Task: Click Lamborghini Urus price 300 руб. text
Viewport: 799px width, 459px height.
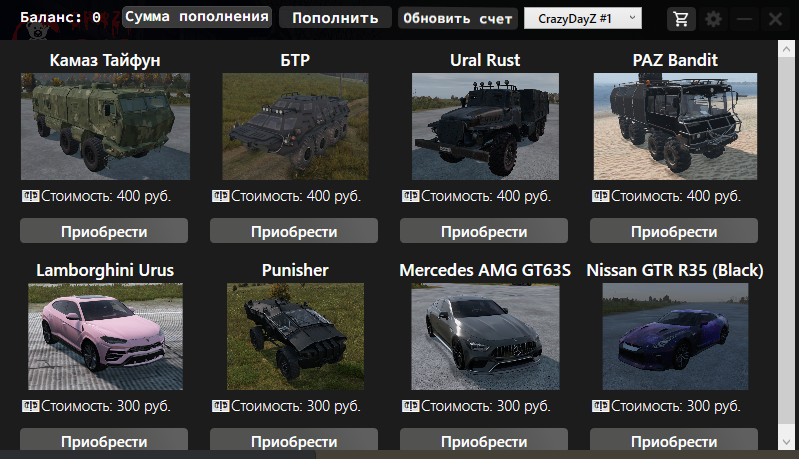Action: point(105,406)
